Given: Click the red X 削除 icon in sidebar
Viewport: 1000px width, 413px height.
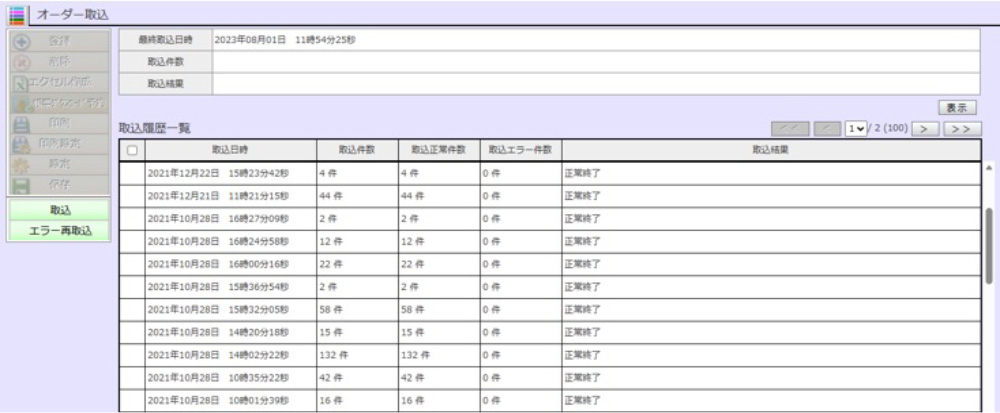Looking at the screenshot, I should coord(18,60).
